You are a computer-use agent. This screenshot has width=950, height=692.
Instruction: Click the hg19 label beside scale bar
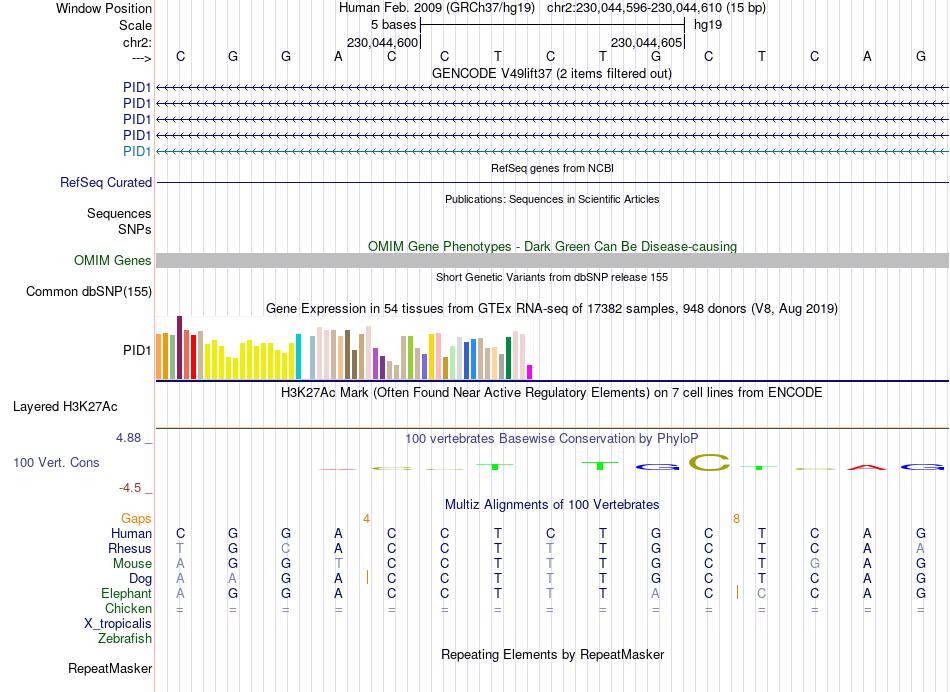pos(708,25)
